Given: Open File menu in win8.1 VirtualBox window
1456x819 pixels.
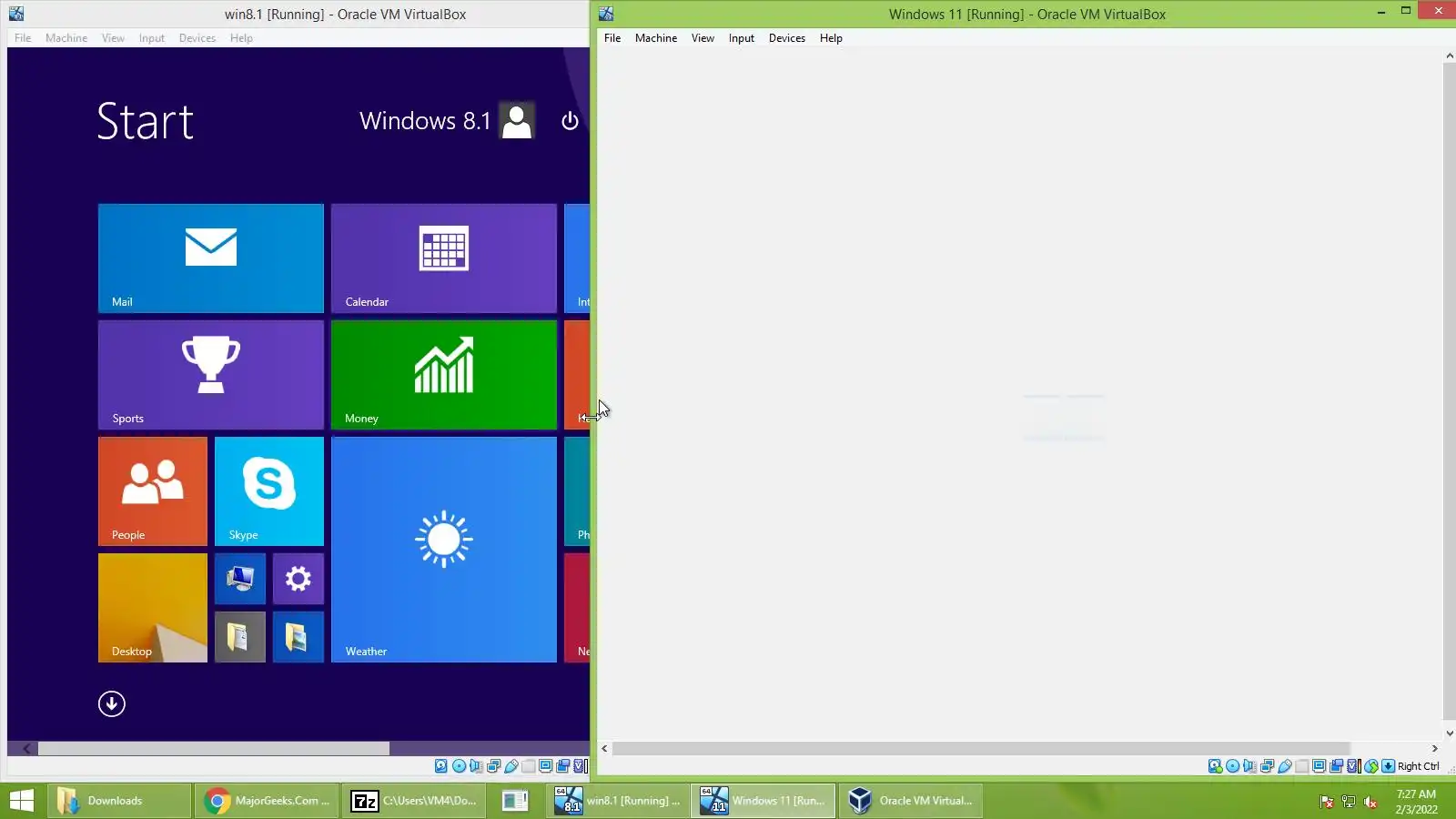Looking at the screenshot, I should pyautogui.click(x=23, y=38).
